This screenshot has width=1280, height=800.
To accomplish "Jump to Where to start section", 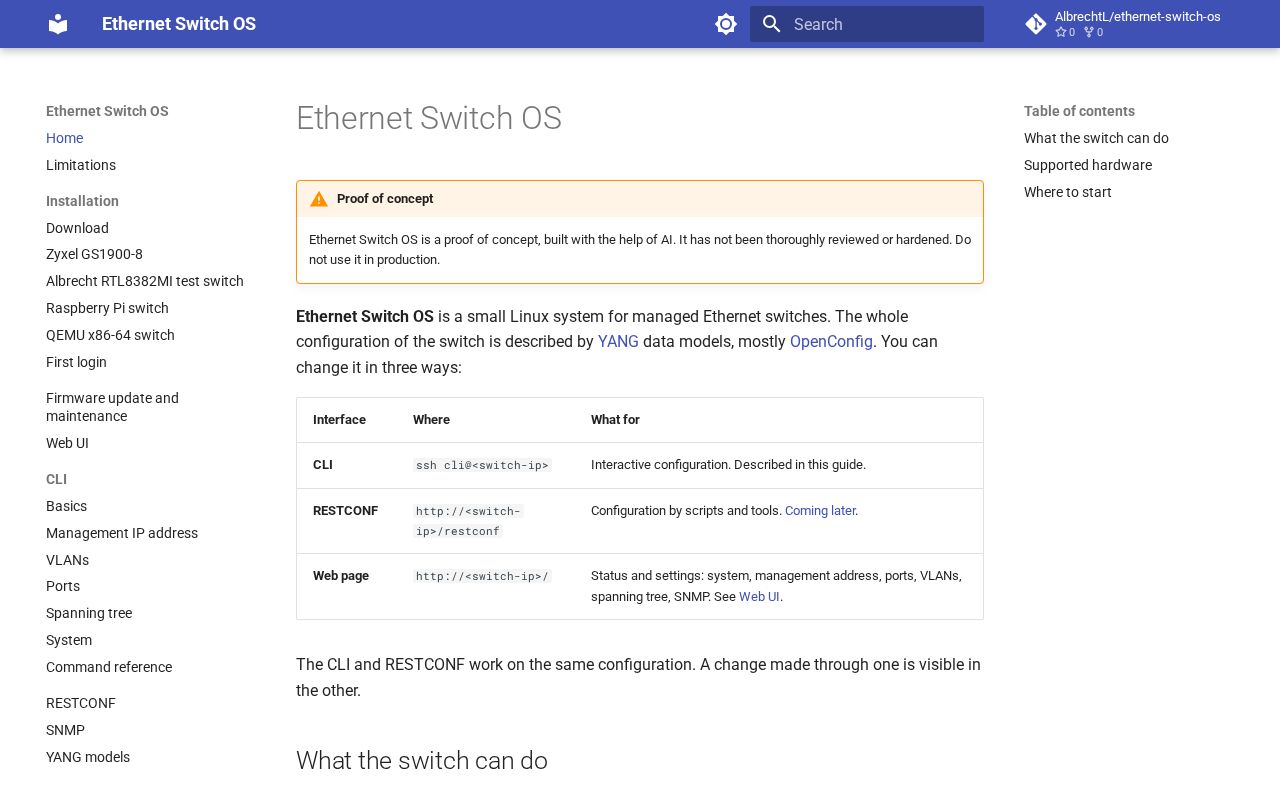I will 1068,192.
